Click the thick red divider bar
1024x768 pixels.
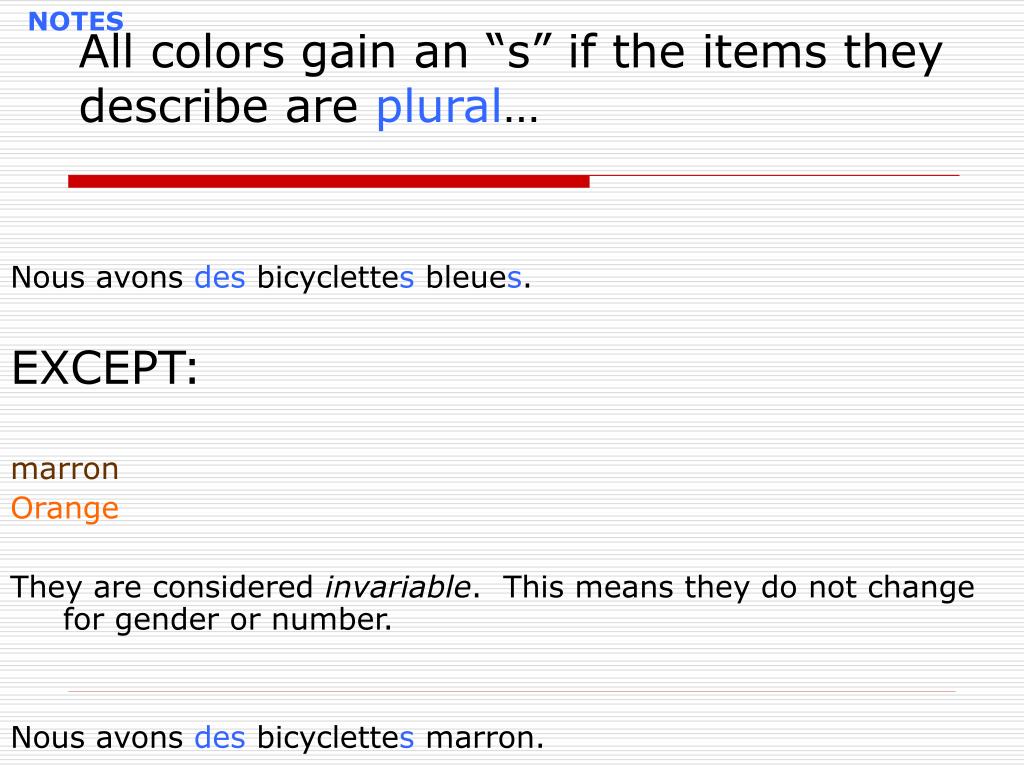tap(328, 181)
